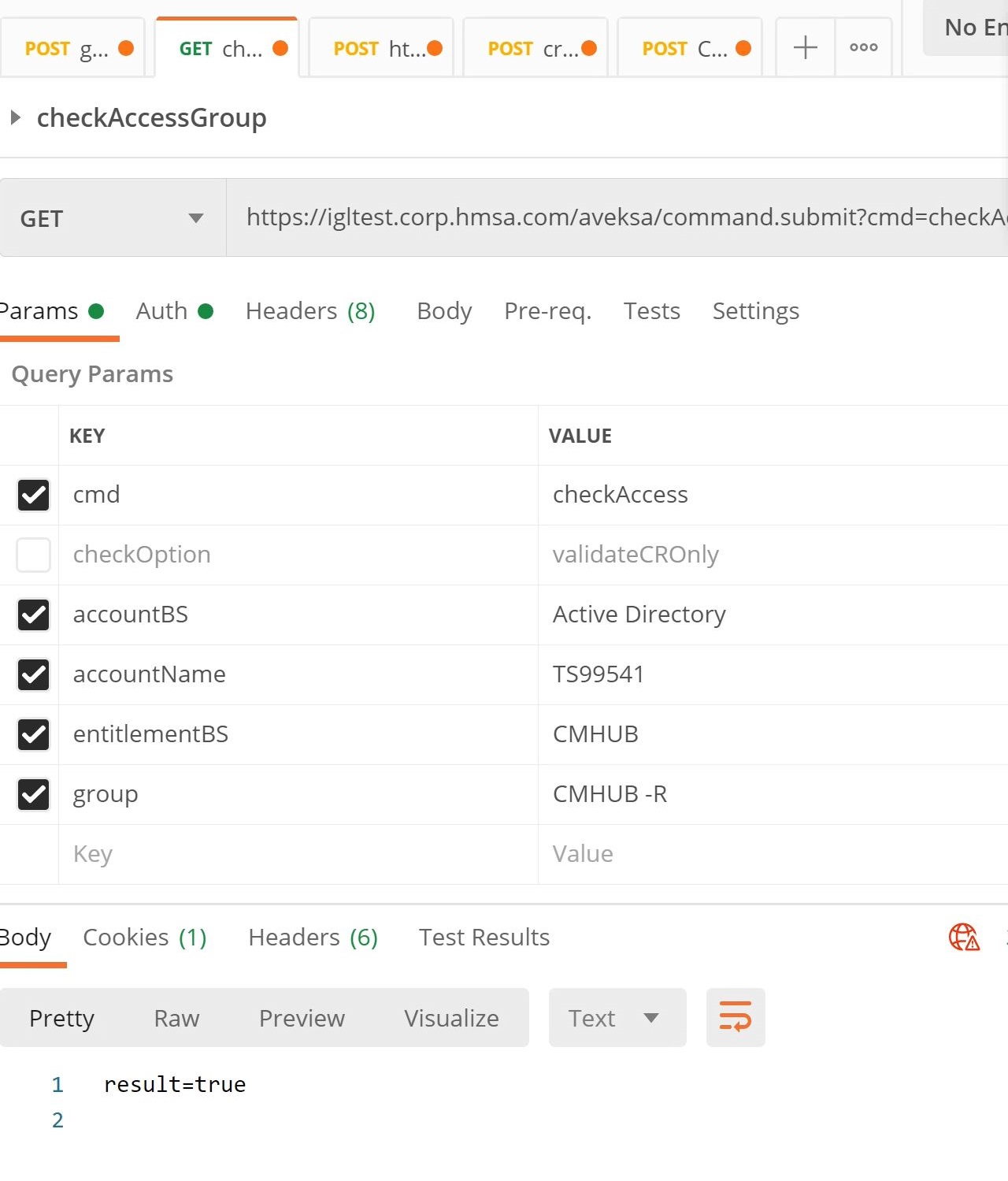Open the Visualize response view
The width and height of the screenshot is (1008, 1181).
click(450, 1017)
